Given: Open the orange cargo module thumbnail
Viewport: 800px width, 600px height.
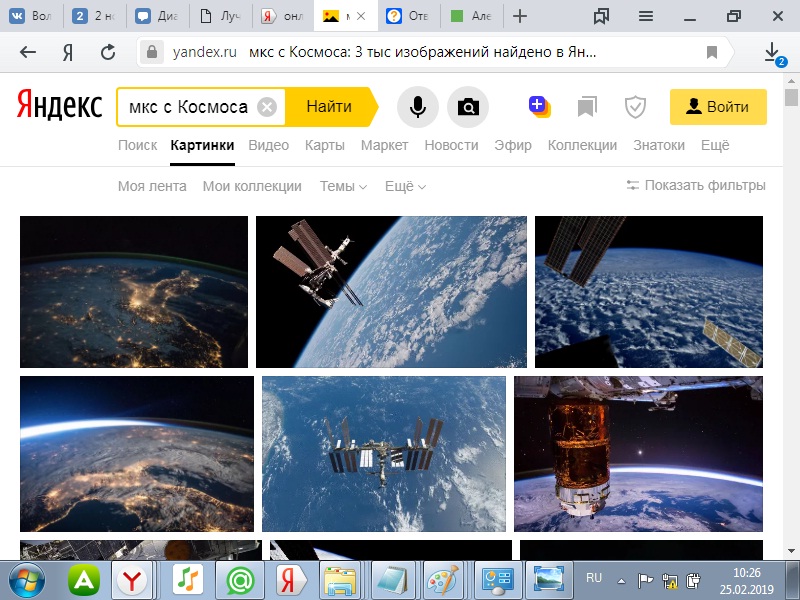Looking at the screenshot, I should [x=638, y=454].
